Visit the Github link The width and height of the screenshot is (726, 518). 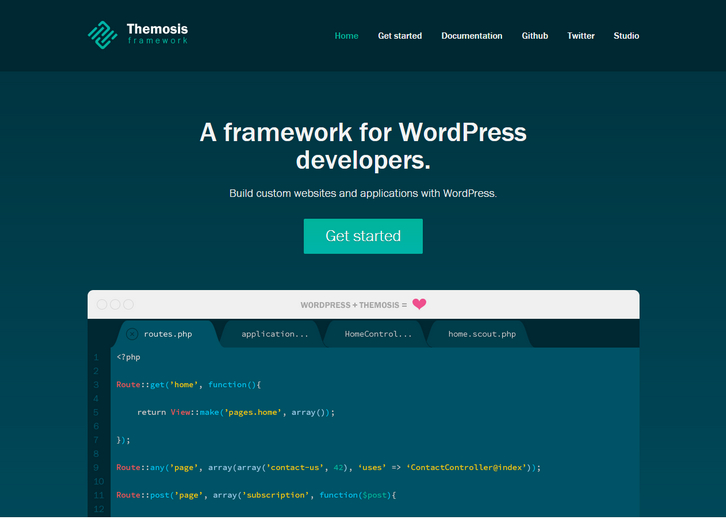(534, 36)
